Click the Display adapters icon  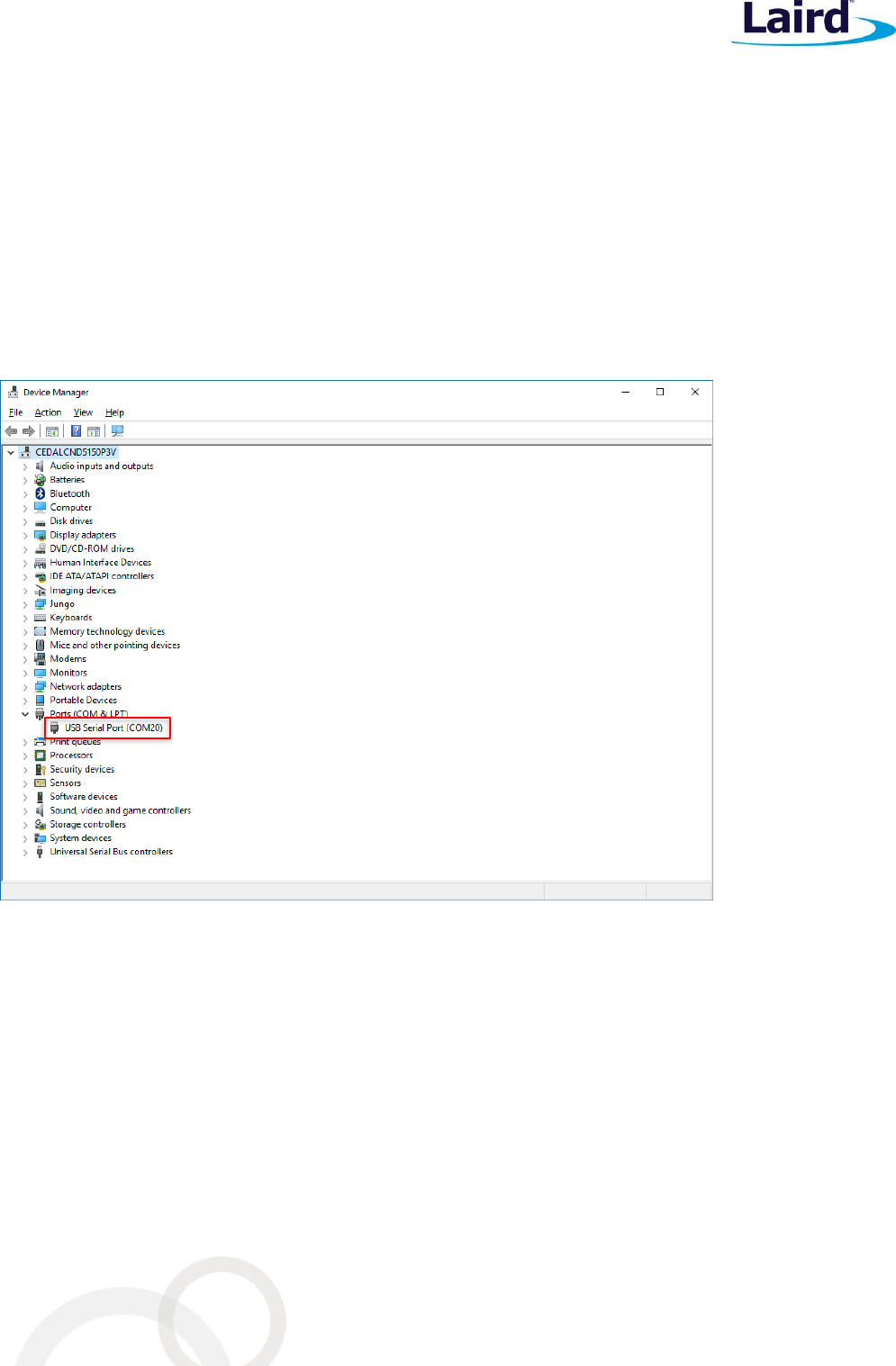[40, 535]
